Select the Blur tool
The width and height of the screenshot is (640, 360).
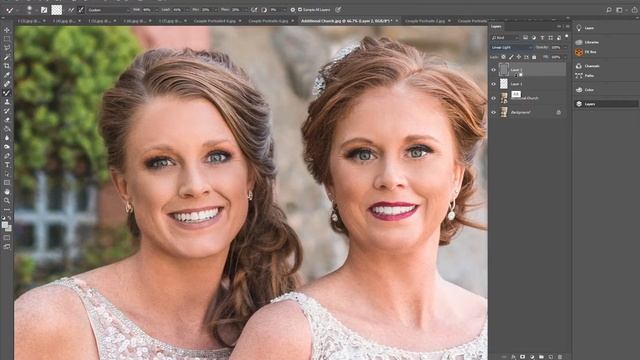(7, 138)
